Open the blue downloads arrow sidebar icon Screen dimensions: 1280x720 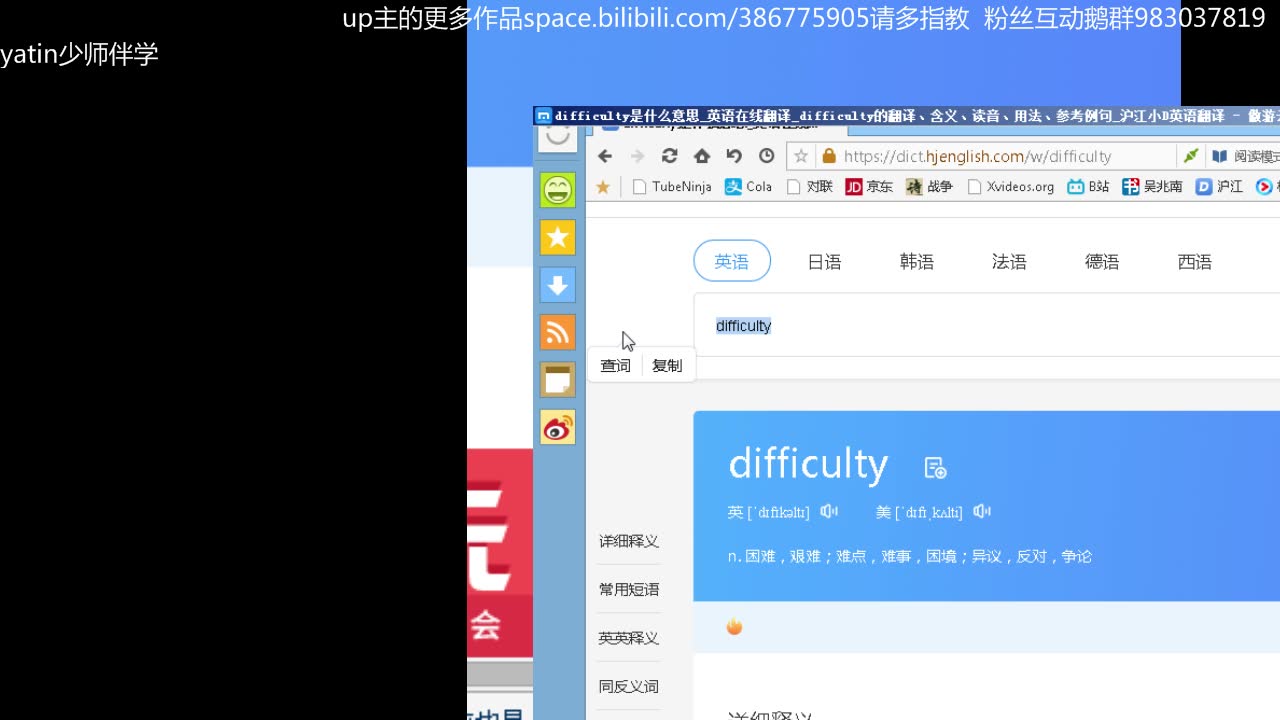point(558,285)
